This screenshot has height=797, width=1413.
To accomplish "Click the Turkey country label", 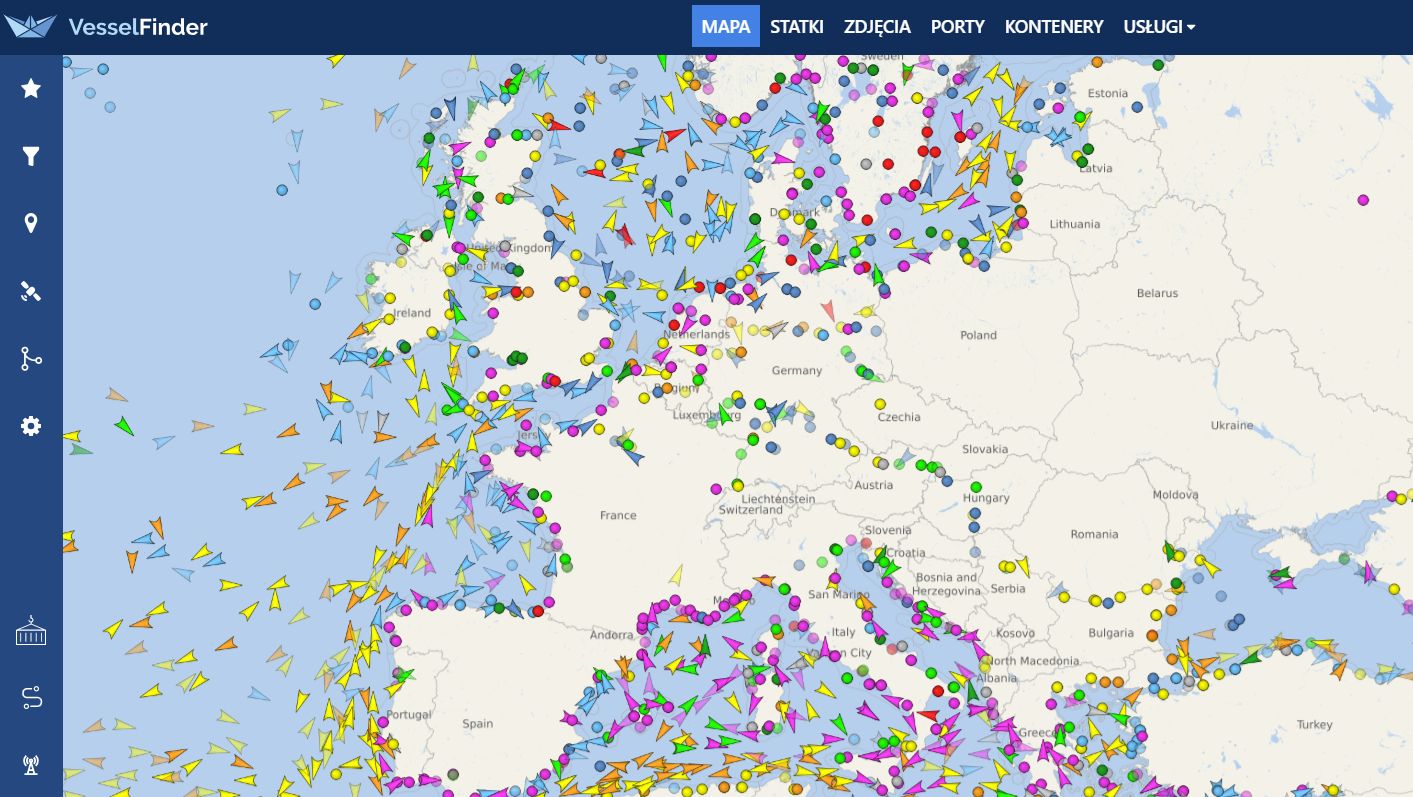I will click(x=1314, y=725).
